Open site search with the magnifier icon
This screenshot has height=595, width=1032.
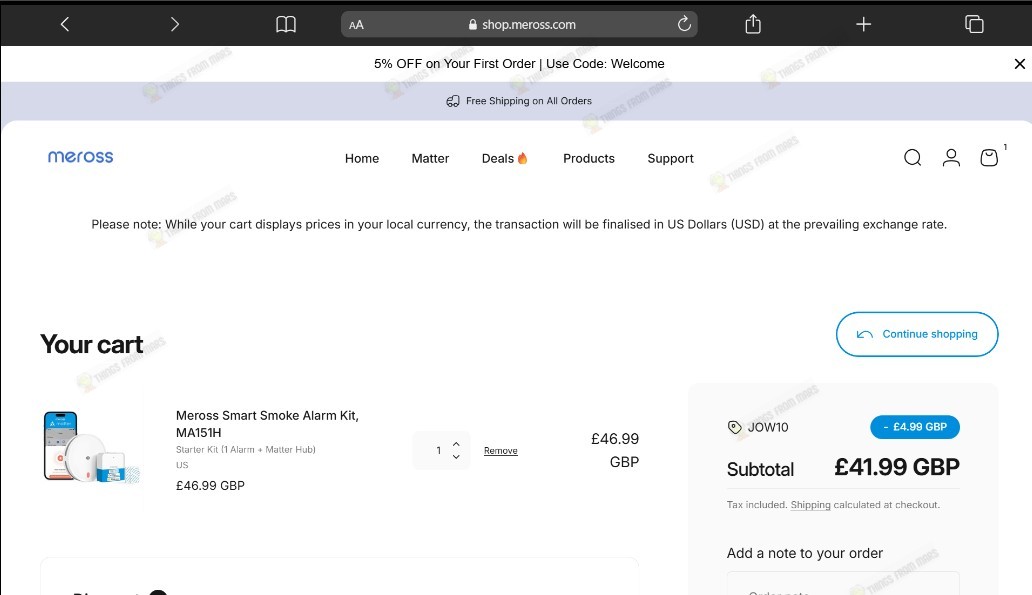(x=912, y=157)
